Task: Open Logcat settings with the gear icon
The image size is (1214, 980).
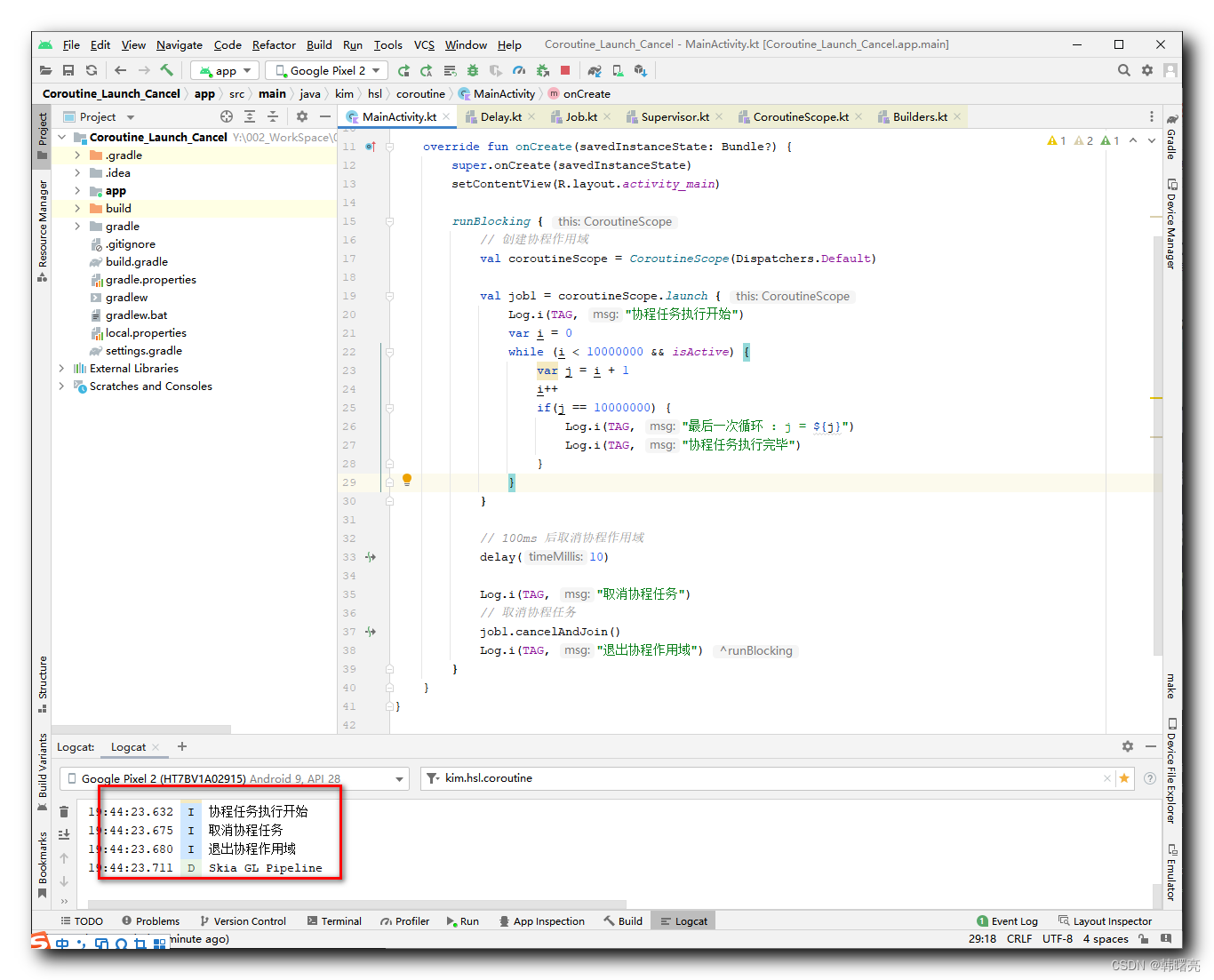Action: tap(1128, 746)
